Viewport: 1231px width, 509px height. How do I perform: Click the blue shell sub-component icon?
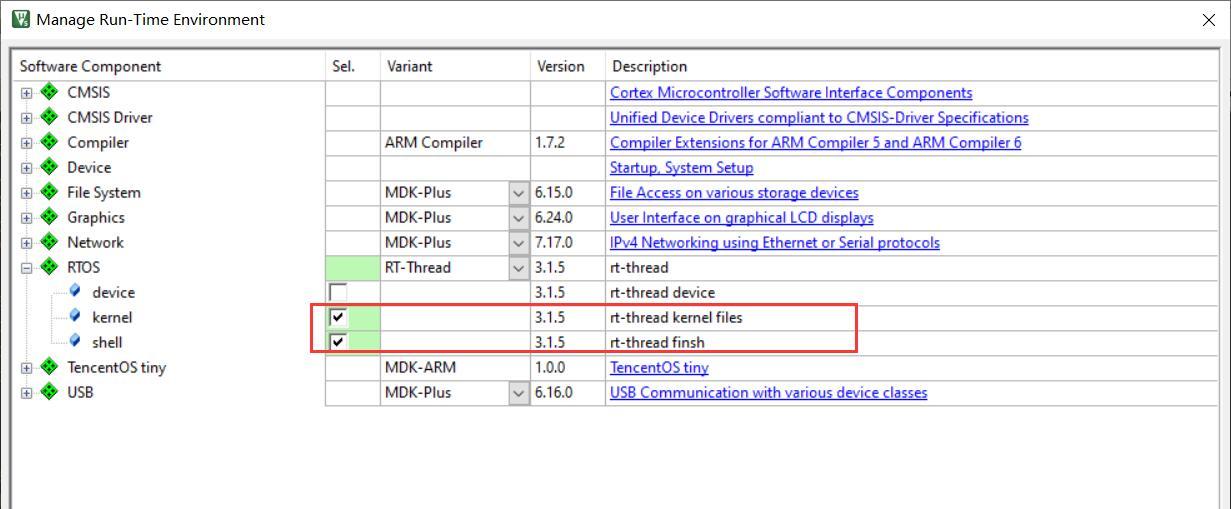(75, 341)
